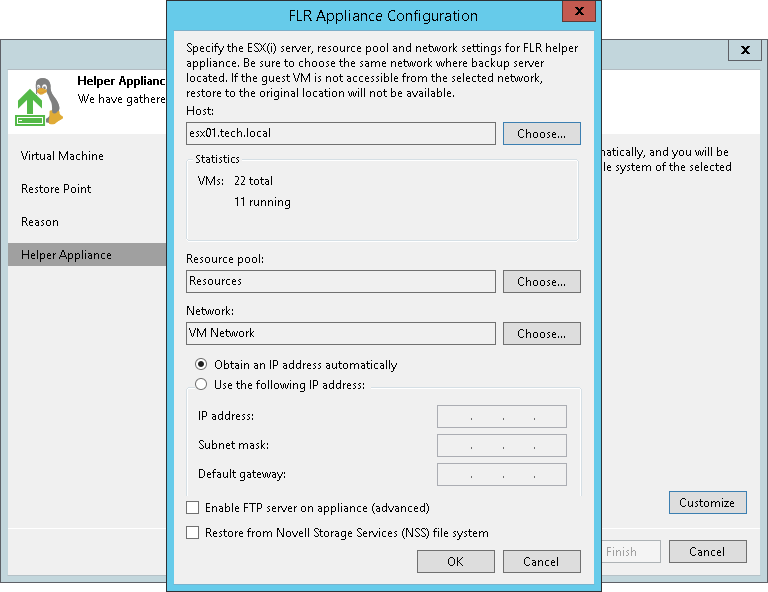Screen dimensions: 768x592
Task: Choose a resource pool
Action: (542, 282)
